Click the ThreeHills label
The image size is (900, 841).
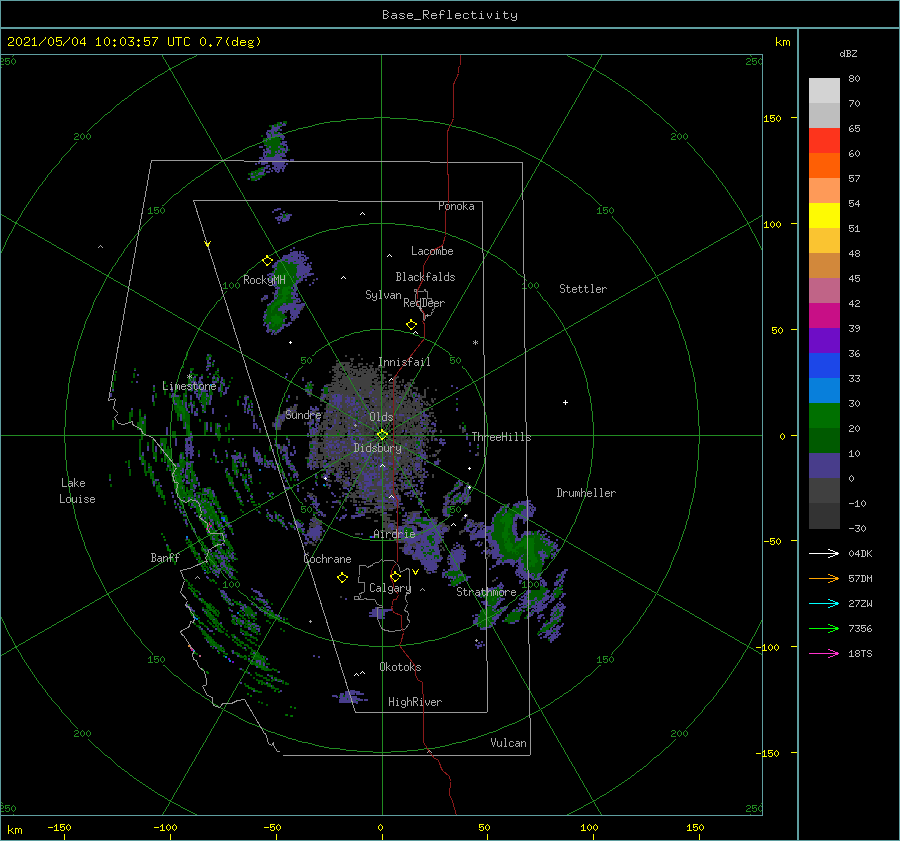pyautogui.click(x=501, y=437)
